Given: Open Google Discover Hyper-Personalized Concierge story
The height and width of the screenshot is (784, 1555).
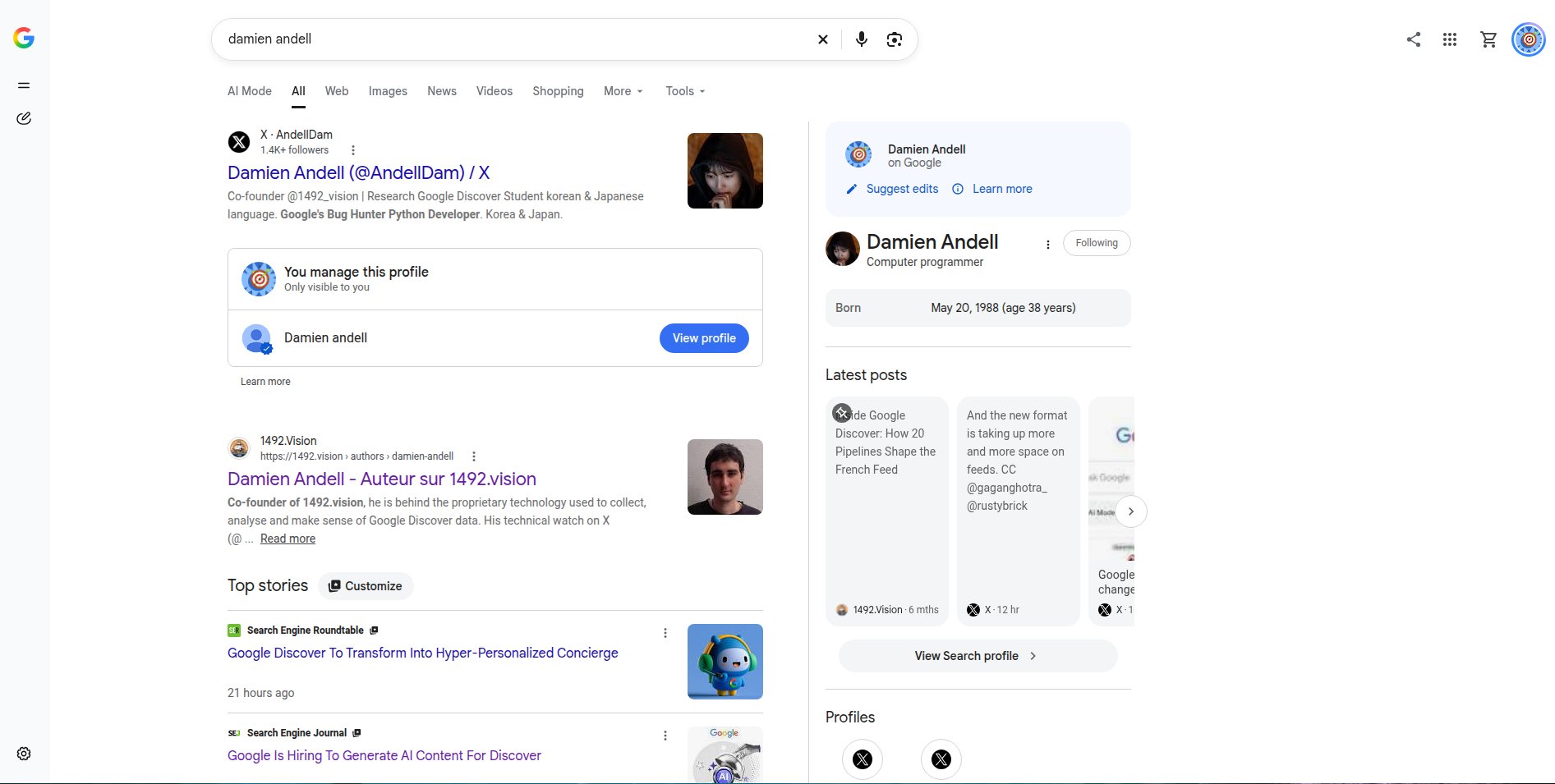Looking at the screenshot, I should (x=423, y=653).
